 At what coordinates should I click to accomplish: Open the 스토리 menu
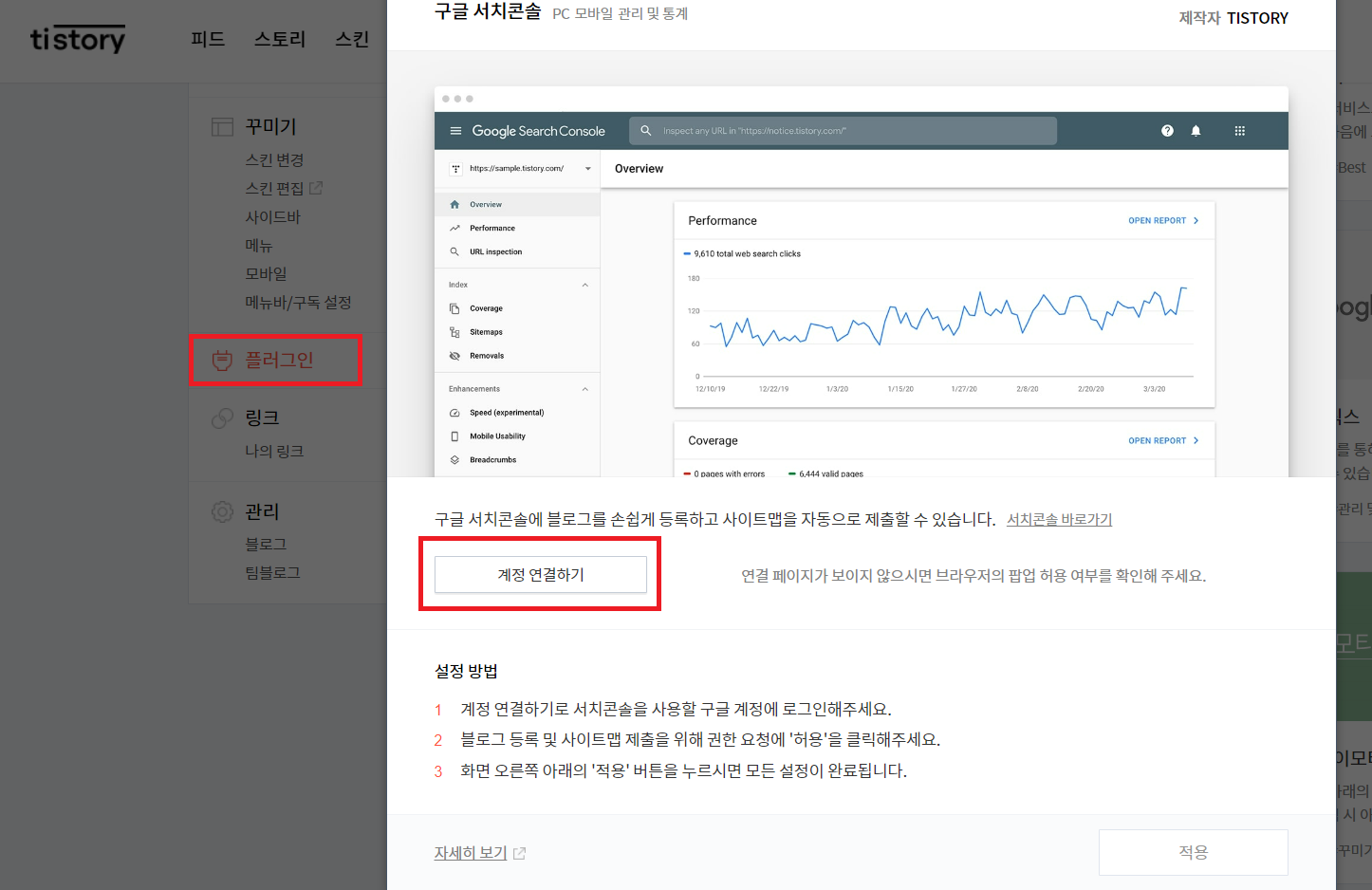280,39
